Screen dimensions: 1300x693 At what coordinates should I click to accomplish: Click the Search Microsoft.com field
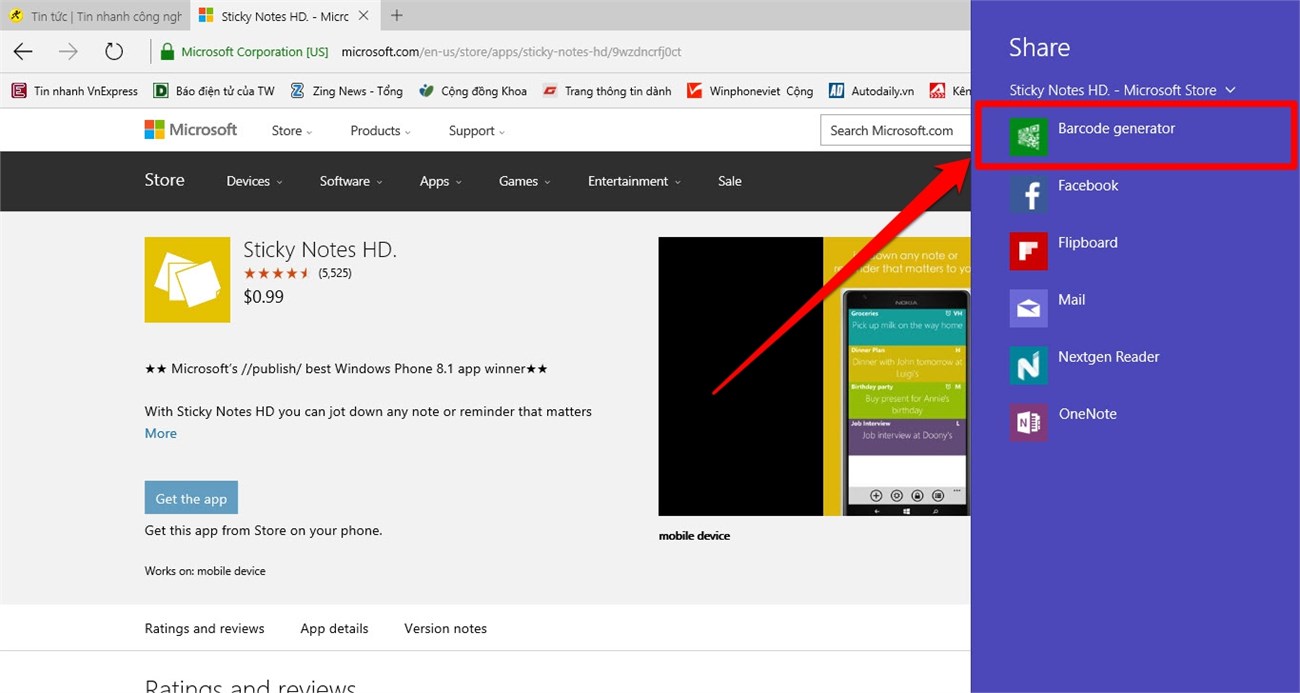(x=895, y=130)
